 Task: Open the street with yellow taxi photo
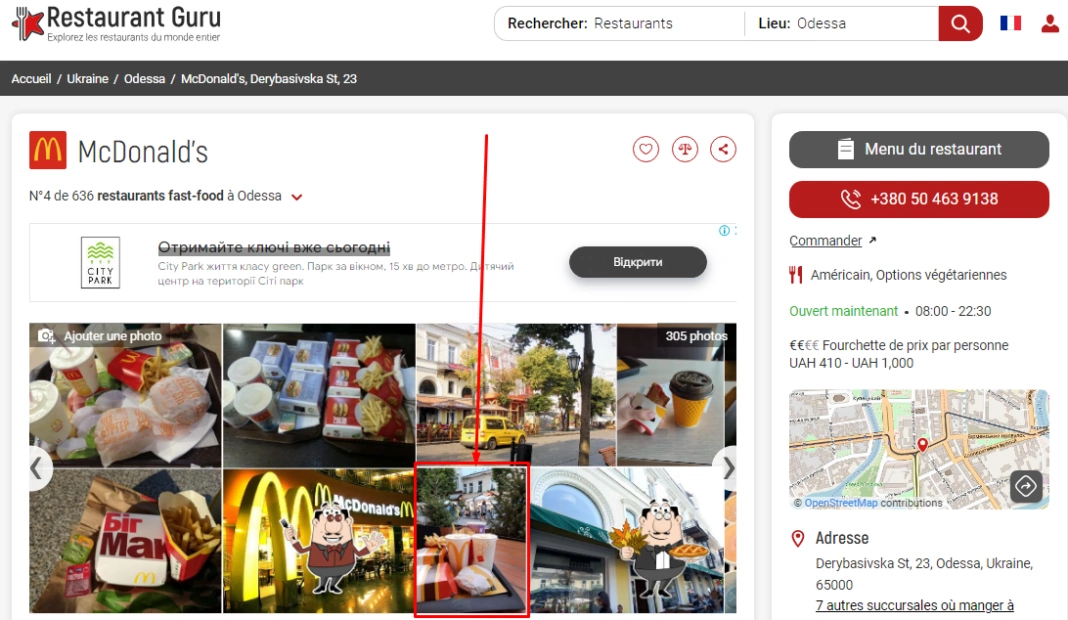(516, 395)
